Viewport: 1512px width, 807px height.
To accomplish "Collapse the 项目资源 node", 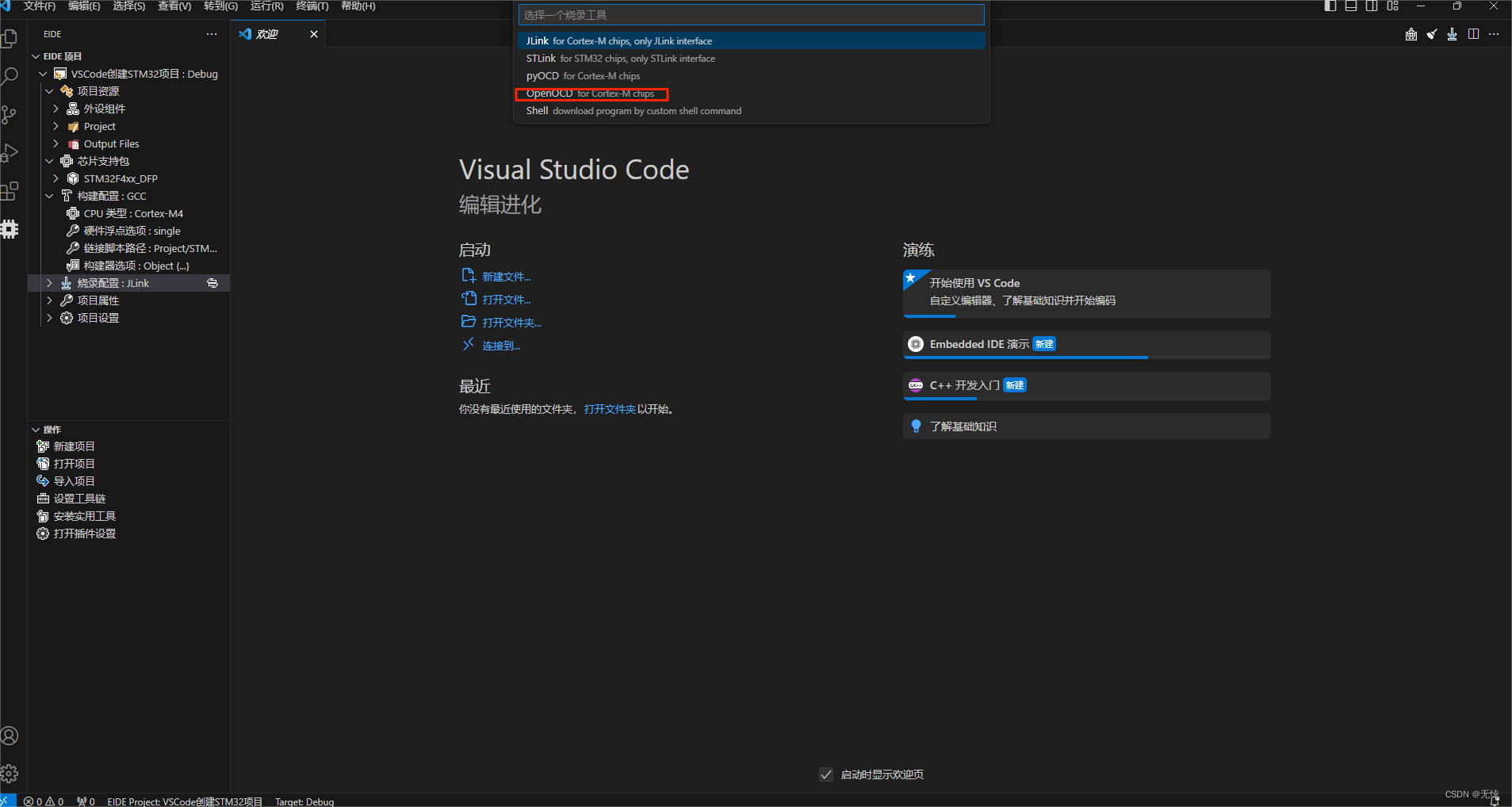I will click(x=49, y=91).
